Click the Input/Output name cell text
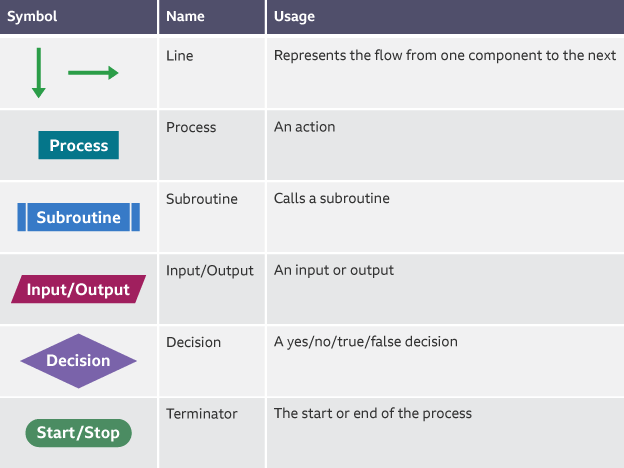The width and height of the screenshot is (624, 468). tap(210, 271)
